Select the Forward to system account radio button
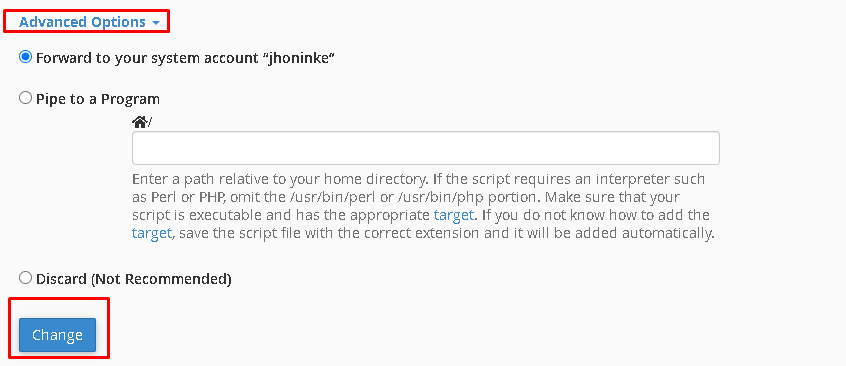The height and width of the screenshot is (366, 846). [x=25, y=57]
